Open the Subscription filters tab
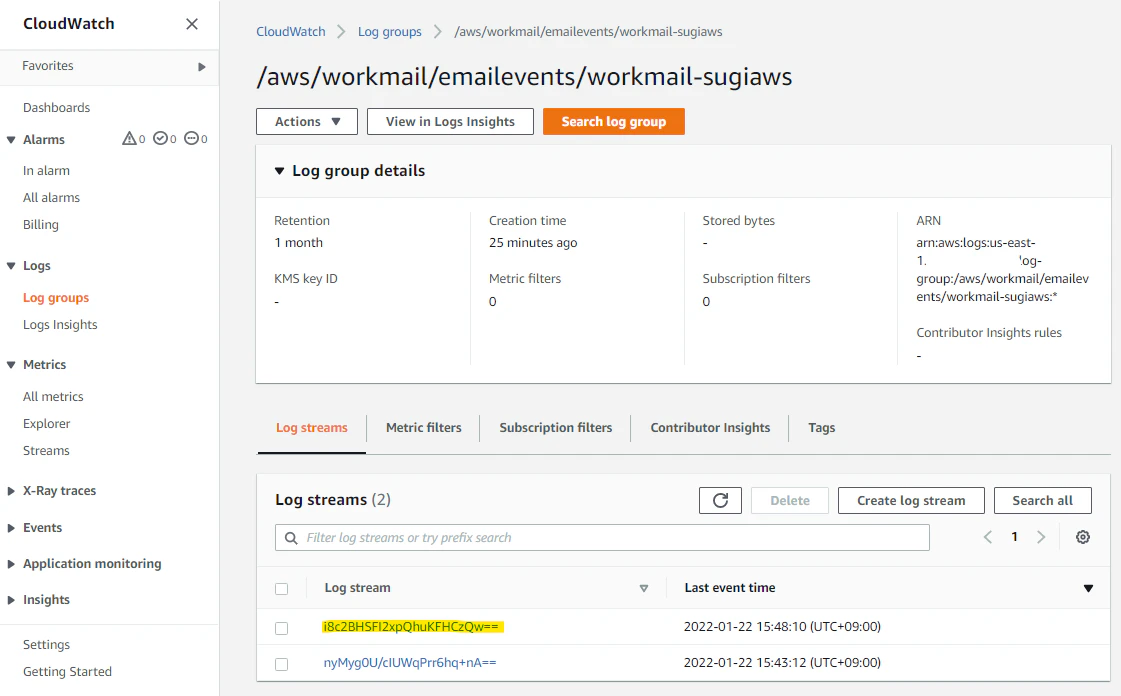Viewport: 1121px width, 696px height. pyautogui.click(x=555, y=427)
